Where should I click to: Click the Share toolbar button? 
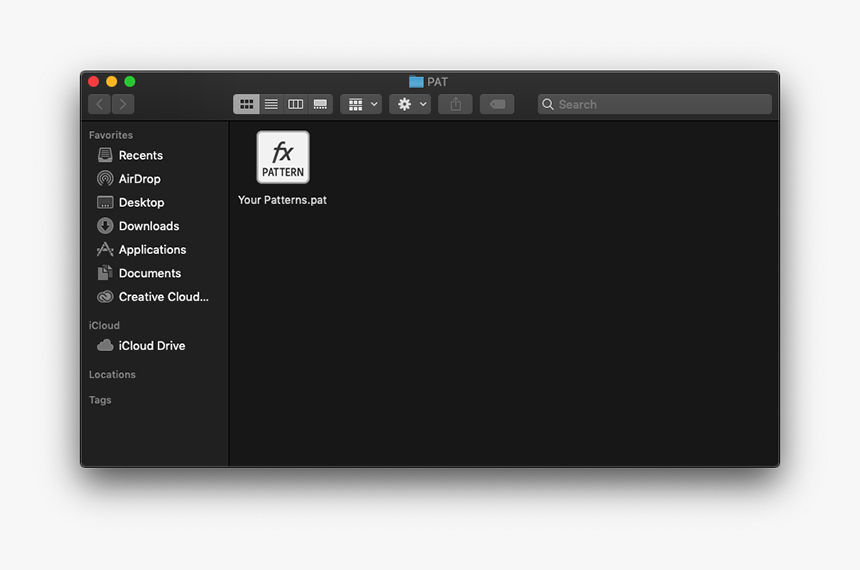[455, 104]
